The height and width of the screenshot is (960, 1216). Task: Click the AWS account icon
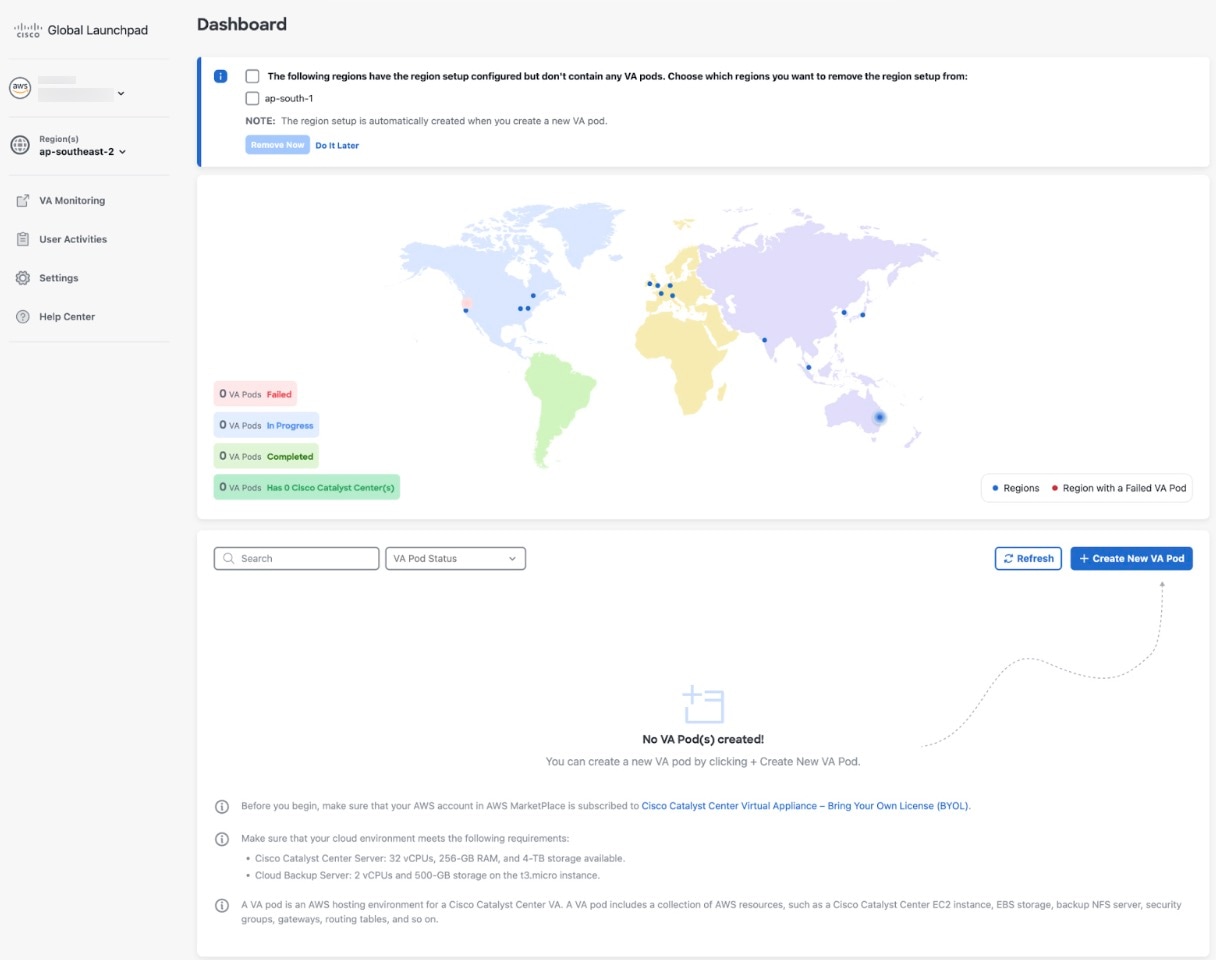click(x=20, y=88)
